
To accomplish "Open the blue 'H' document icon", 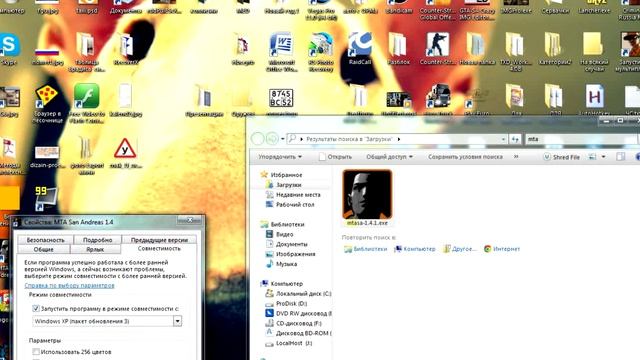I will click(x=594, y=96).
